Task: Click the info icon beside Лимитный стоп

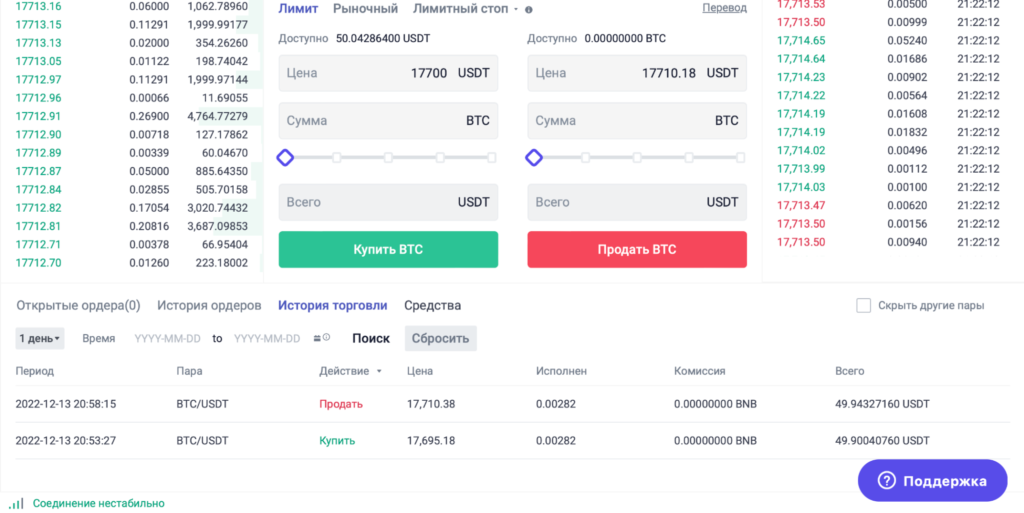Action: [x=528, y=9]
